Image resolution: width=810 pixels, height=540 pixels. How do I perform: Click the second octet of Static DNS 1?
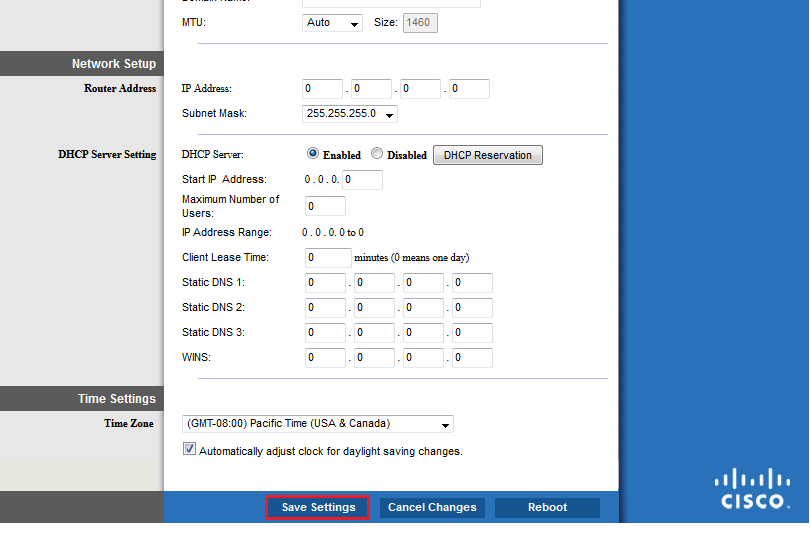[375, 283]
